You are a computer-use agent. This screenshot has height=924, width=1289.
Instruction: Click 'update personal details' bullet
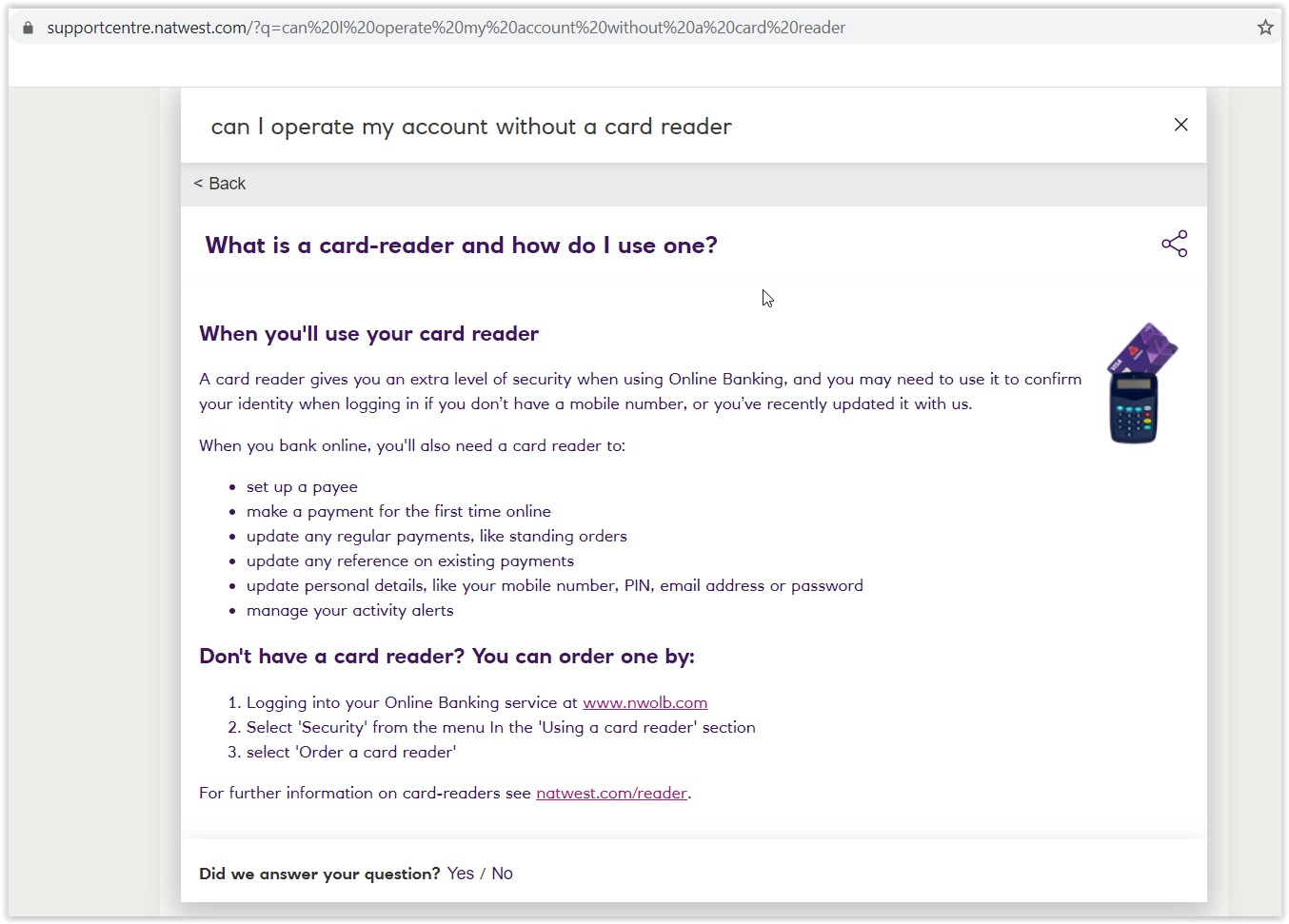tap(554, 586)
